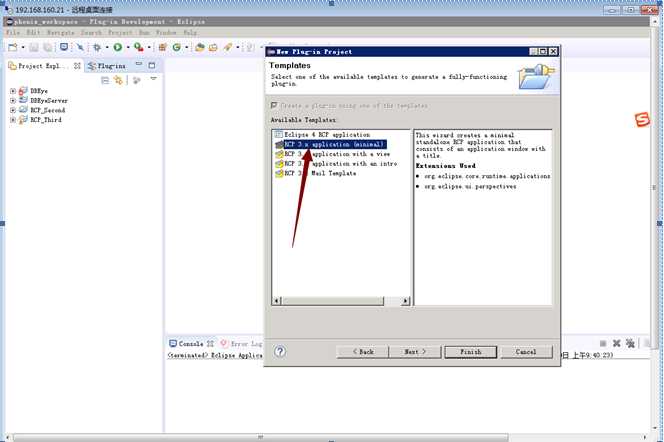
Task: Close the Project Explorer view tab
Action: (77, 66)
